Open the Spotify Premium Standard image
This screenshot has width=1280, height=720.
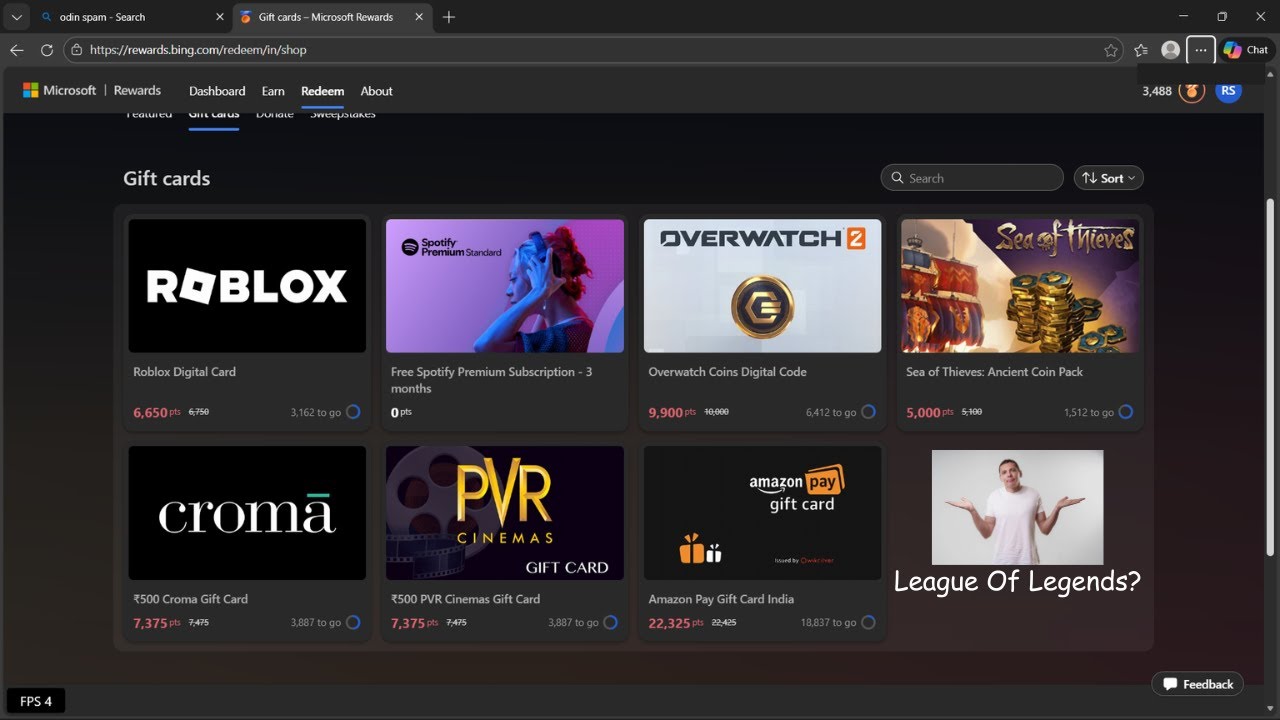coord(505,286)
